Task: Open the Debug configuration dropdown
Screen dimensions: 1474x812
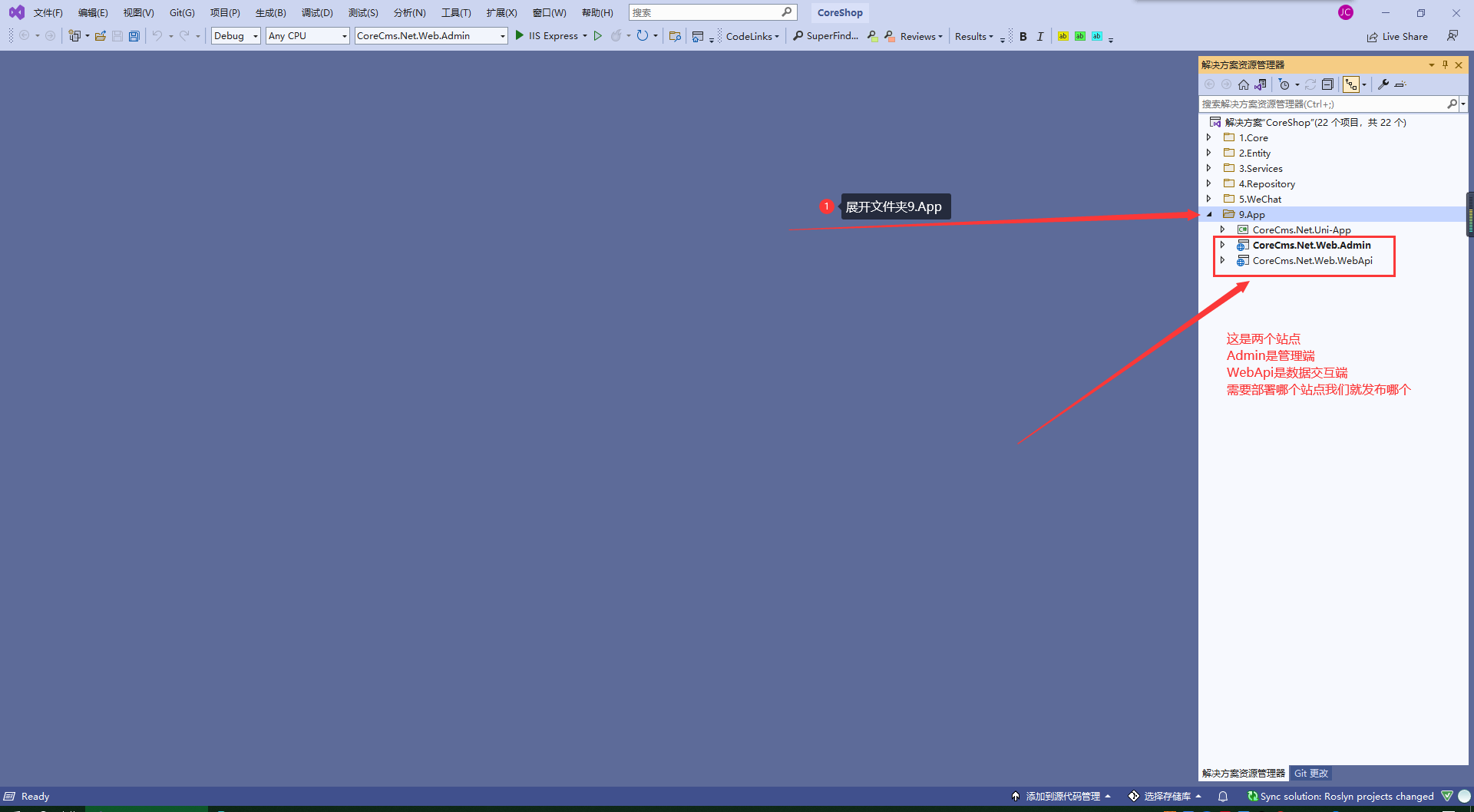Action: (236, 36)
